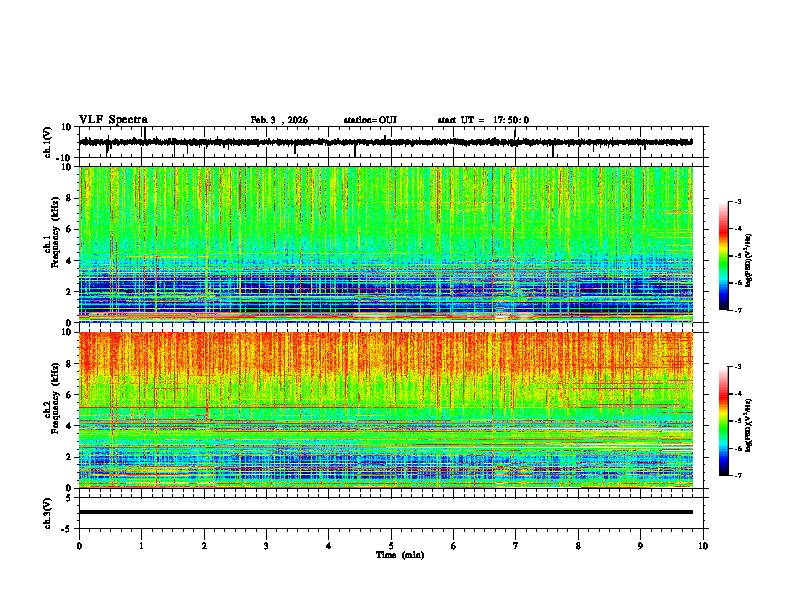Click time axis tick label "3"
The height and width of the screenshot is (612, 792).
(x=266, y=546)
